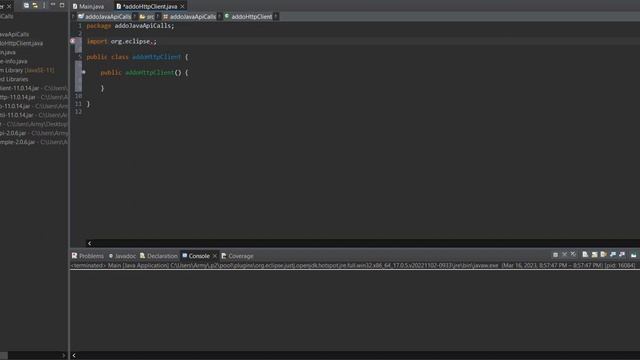Click the error marker on import line
The width and height of the screenshot is (640, 360).
coord(73,41)
